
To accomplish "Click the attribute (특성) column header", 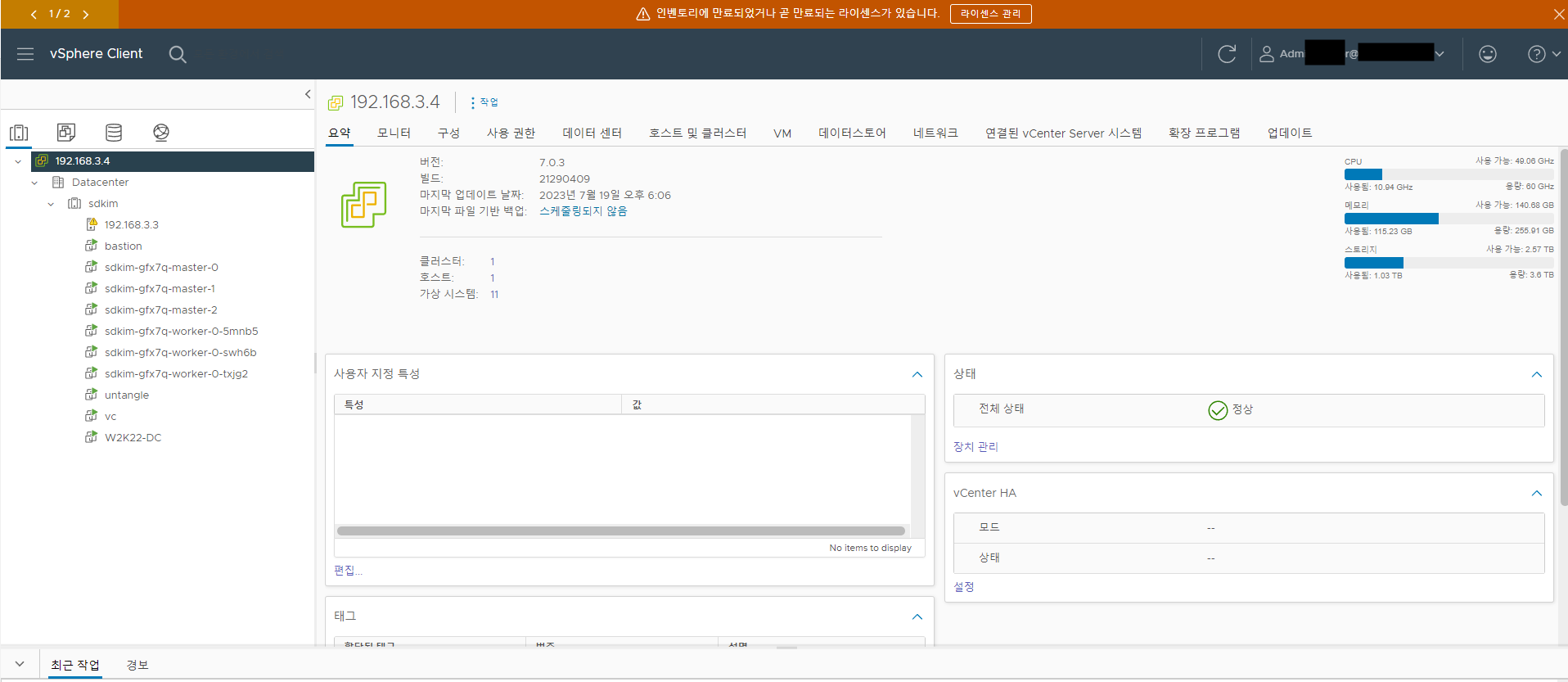I will (478, 404).
